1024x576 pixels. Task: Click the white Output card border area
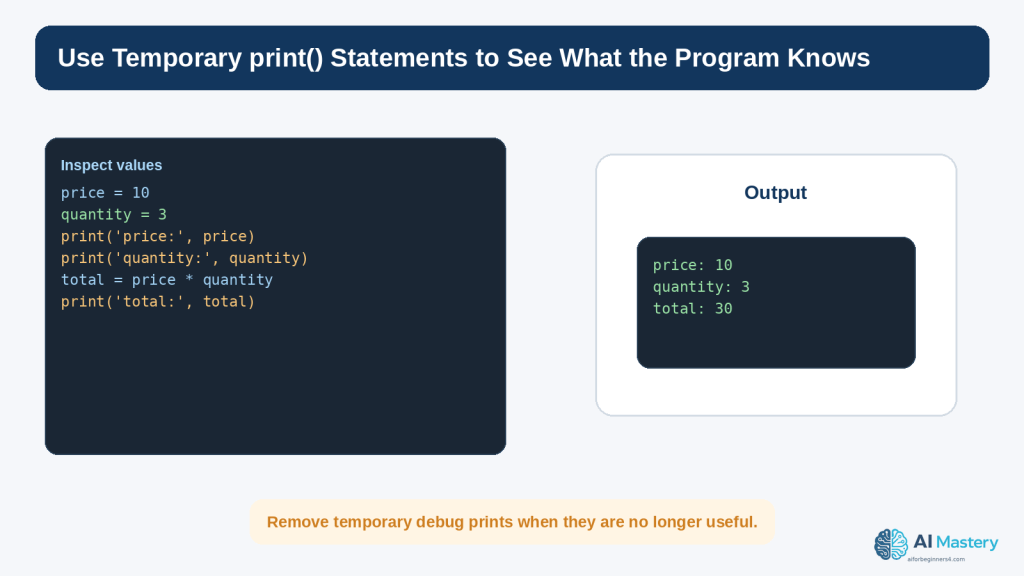pos(776,393)
